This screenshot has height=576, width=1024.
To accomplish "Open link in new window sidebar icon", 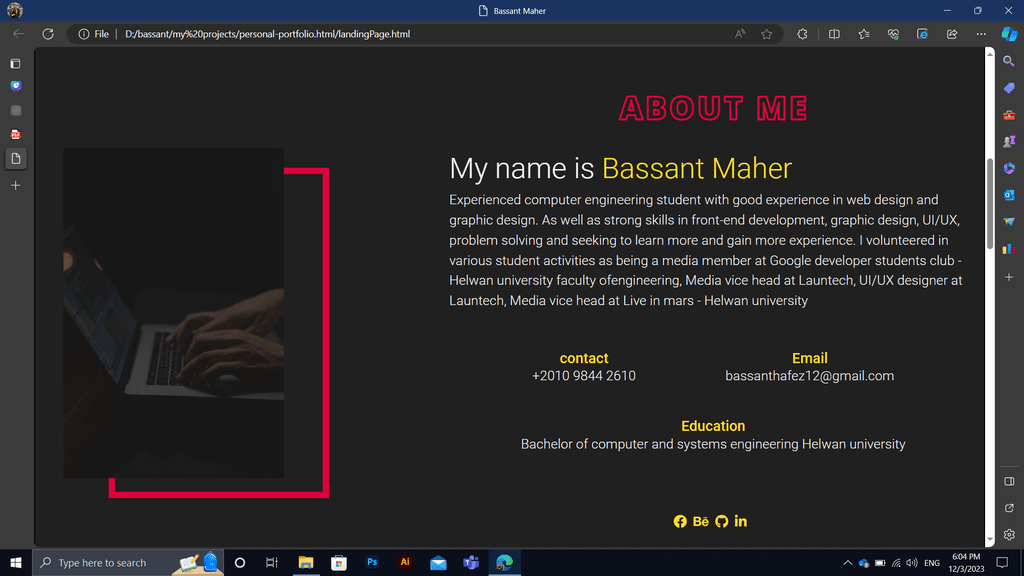I will pos(1009,508).
